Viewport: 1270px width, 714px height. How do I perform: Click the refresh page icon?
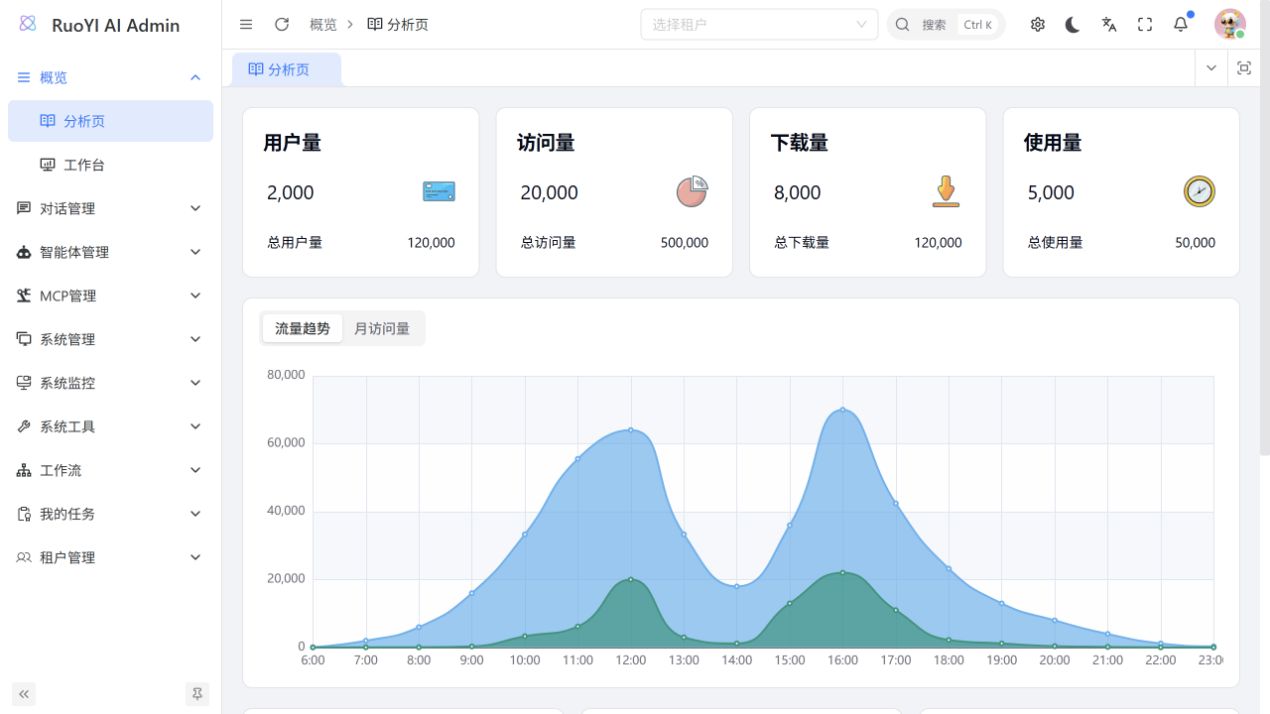pos(282,24)
